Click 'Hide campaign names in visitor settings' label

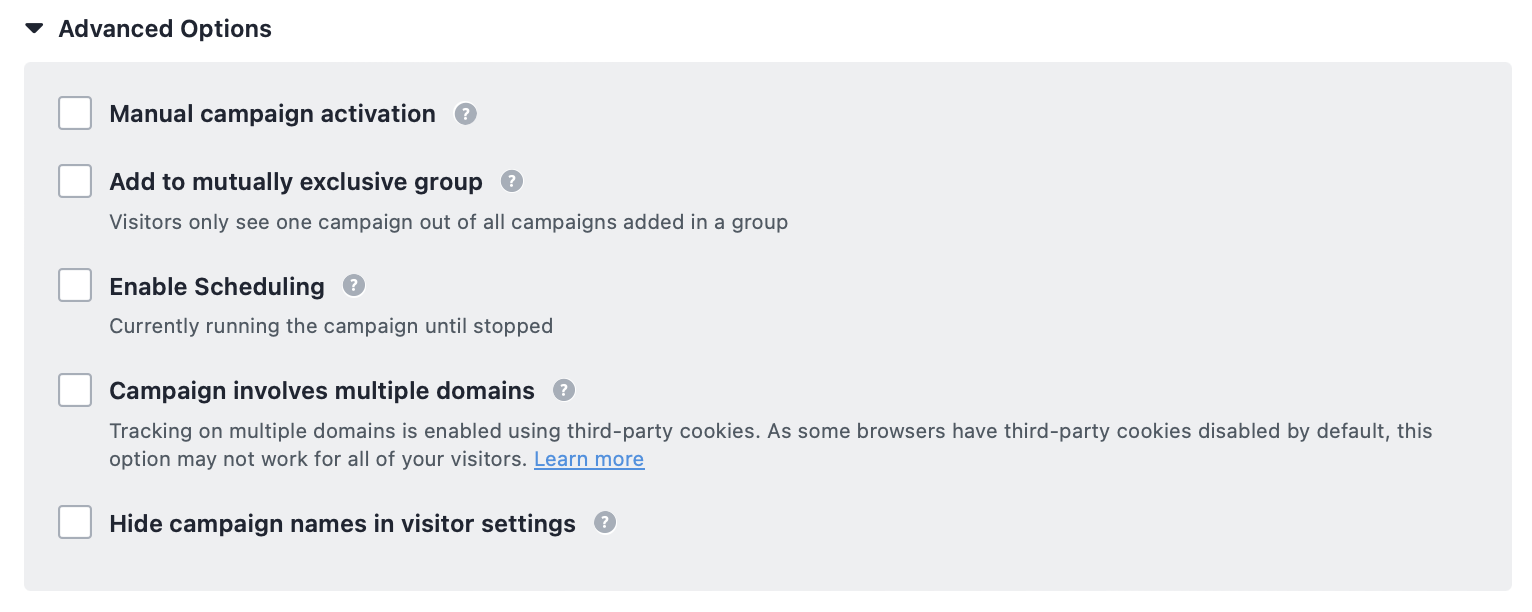tap(342, 523)
